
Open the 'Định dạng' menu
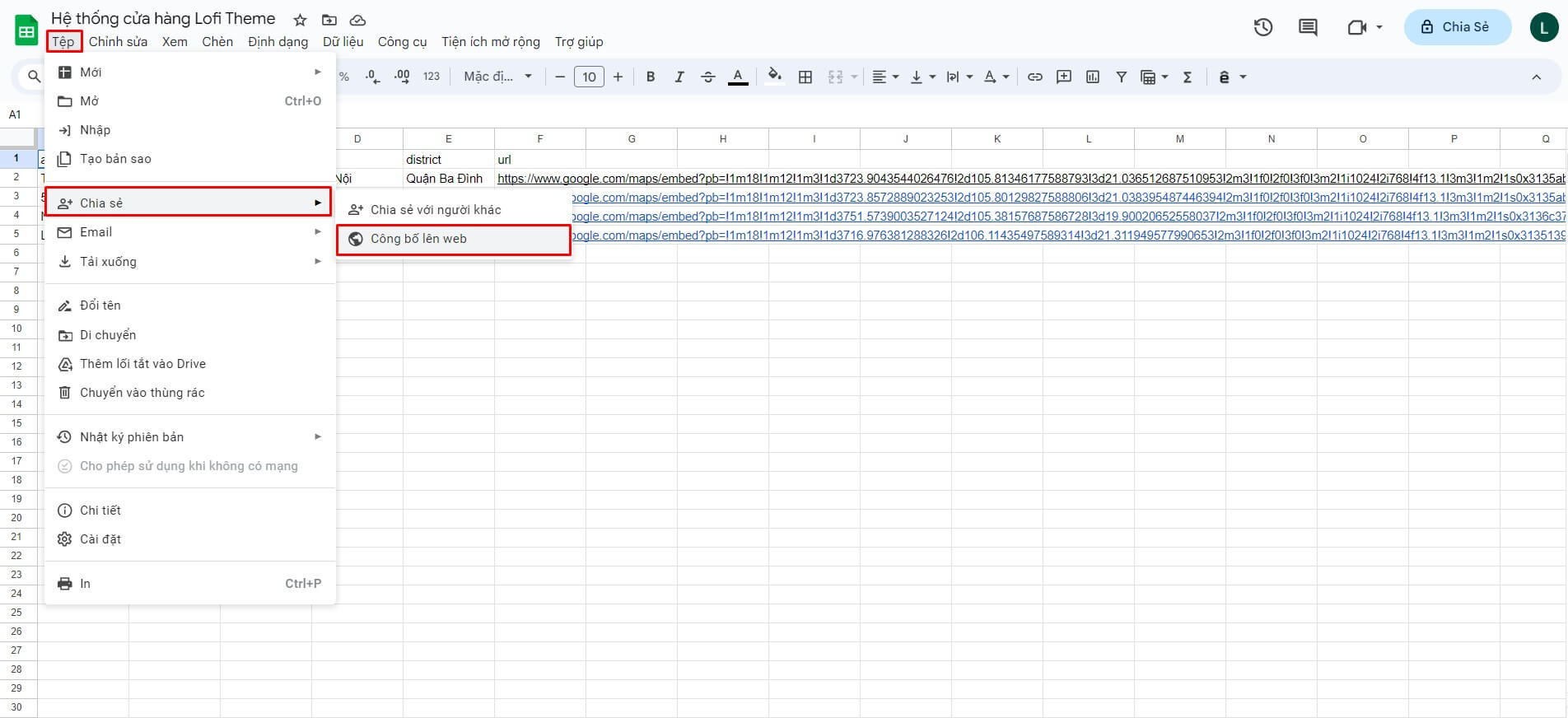click(278, 41)
